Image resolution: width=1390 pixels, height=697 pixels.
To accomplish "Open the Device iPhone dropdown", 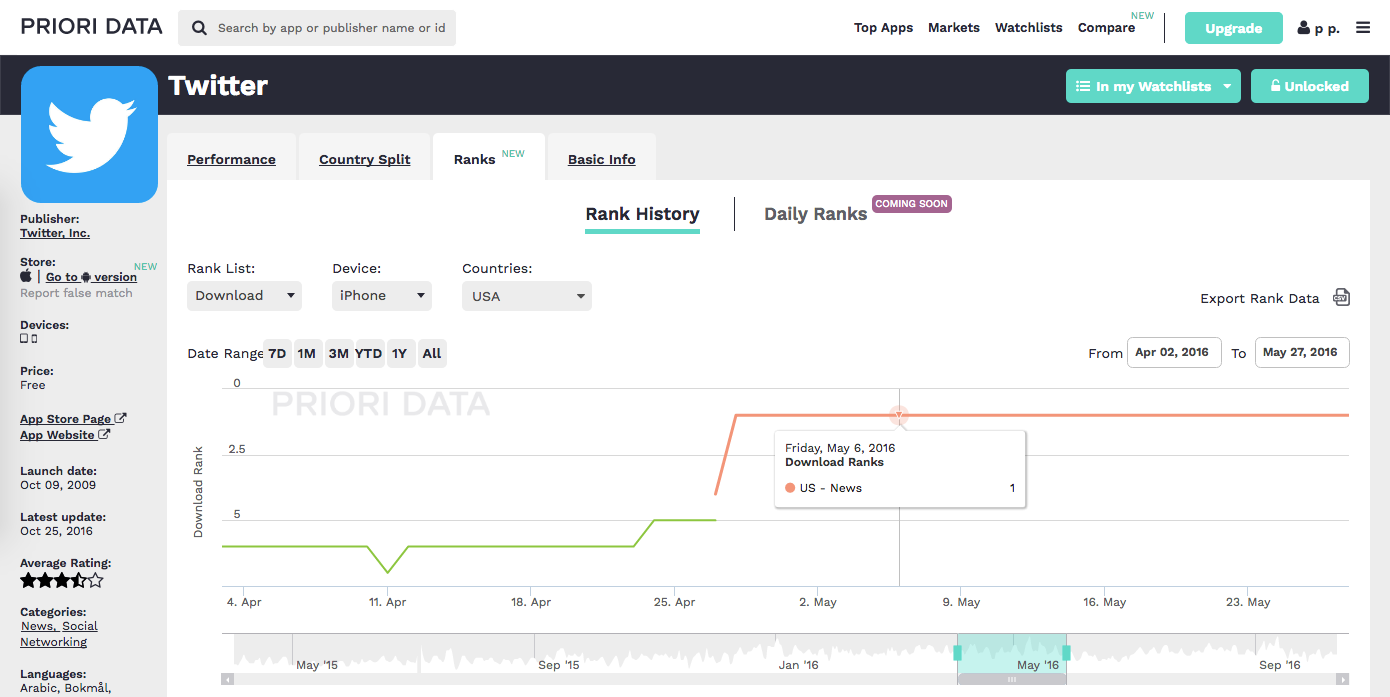I will click(x=382, y=295).
